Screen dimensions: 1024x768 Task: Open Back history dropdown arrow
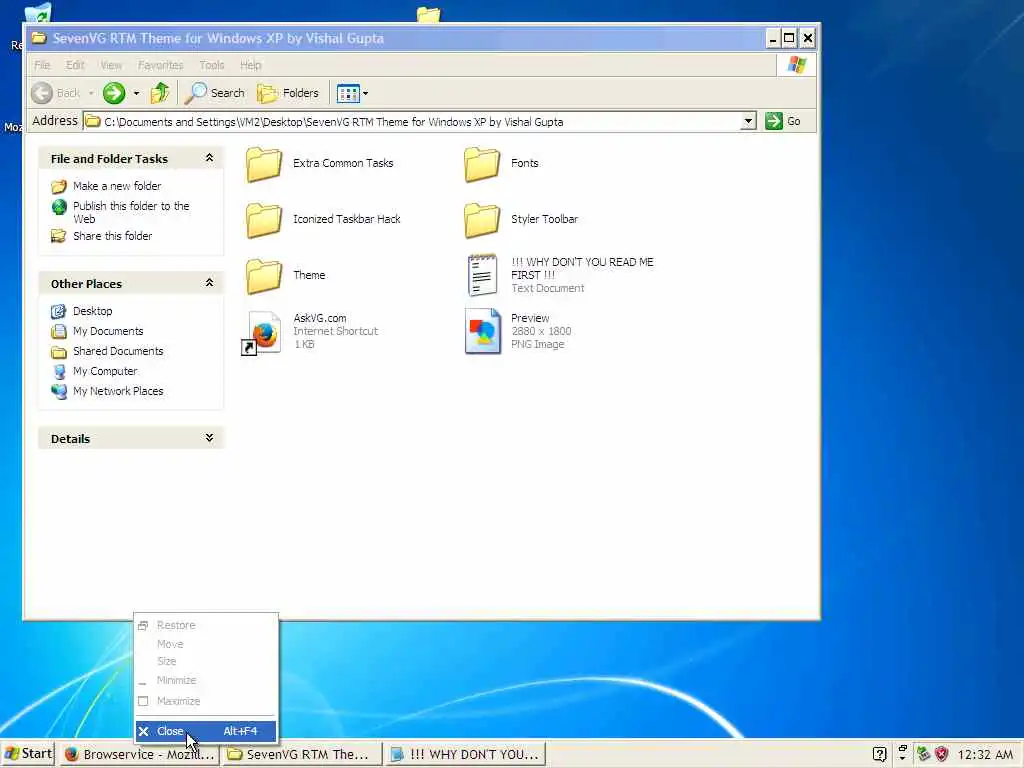click(91, 93)
